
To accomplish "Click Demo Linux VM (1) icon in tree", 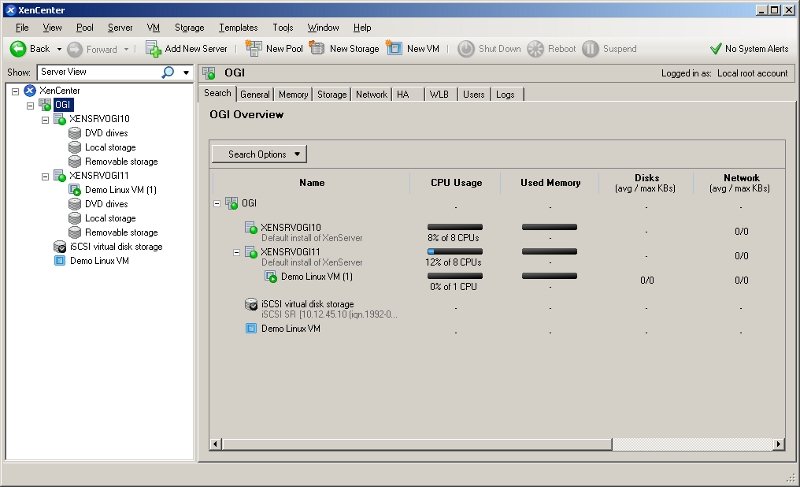I will (x=74, y=190).
